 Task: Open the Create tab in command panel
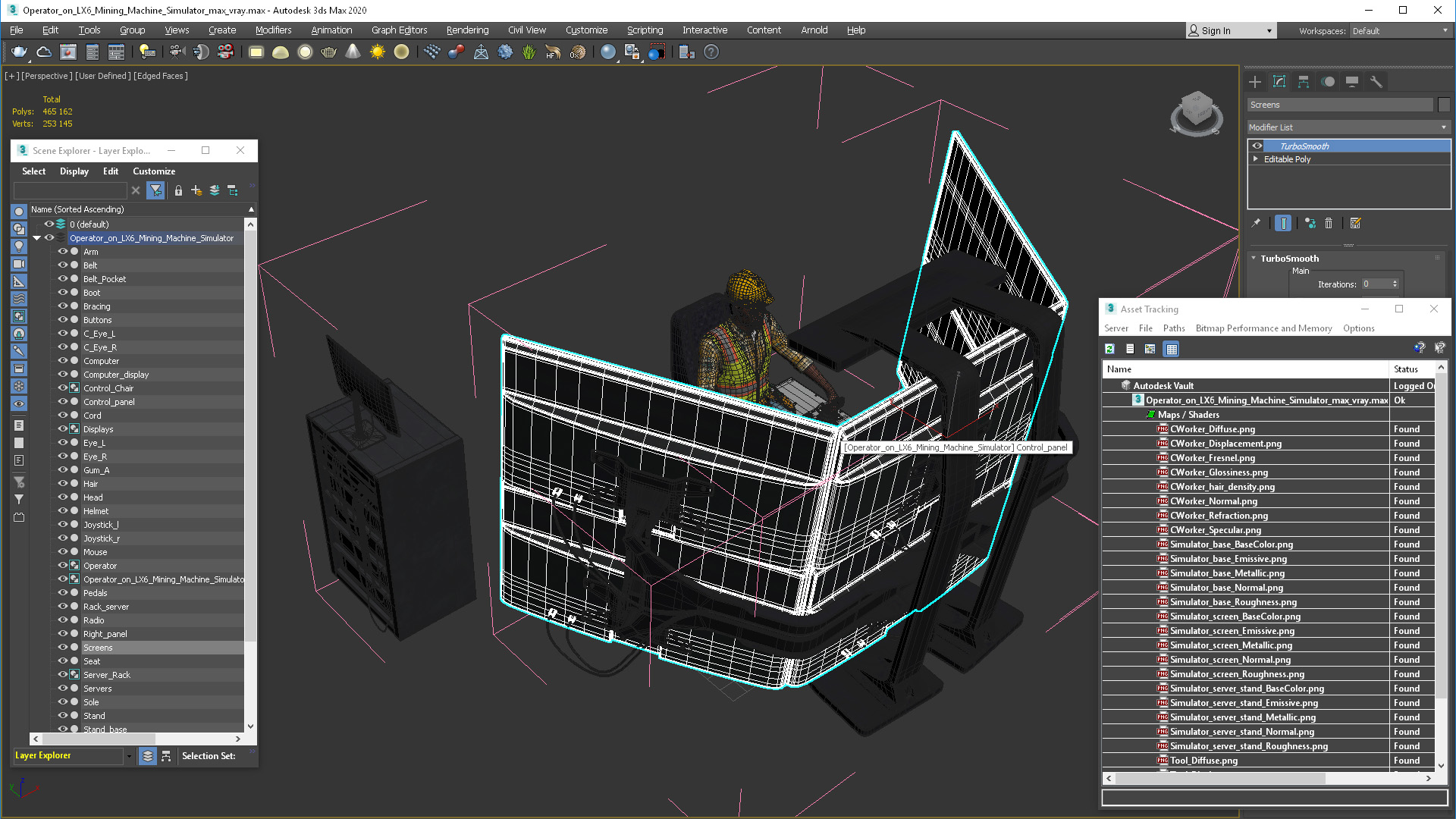(1255, 82)
